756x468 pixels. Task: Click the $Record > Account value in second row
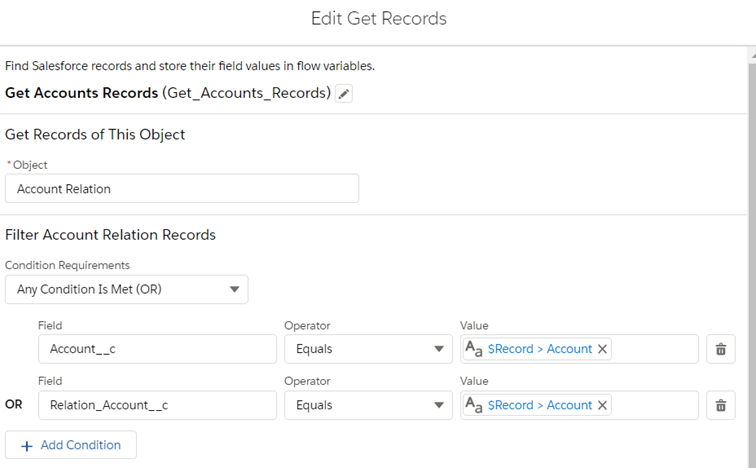click(x=540, y=405)
